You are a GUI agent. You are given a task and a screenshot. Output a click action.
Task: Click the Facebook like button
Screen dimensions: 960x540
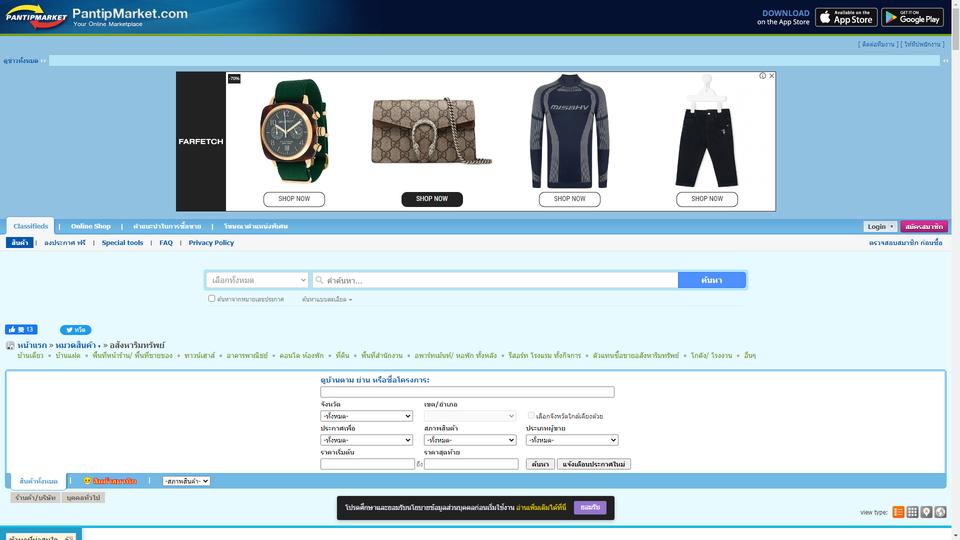21,329
